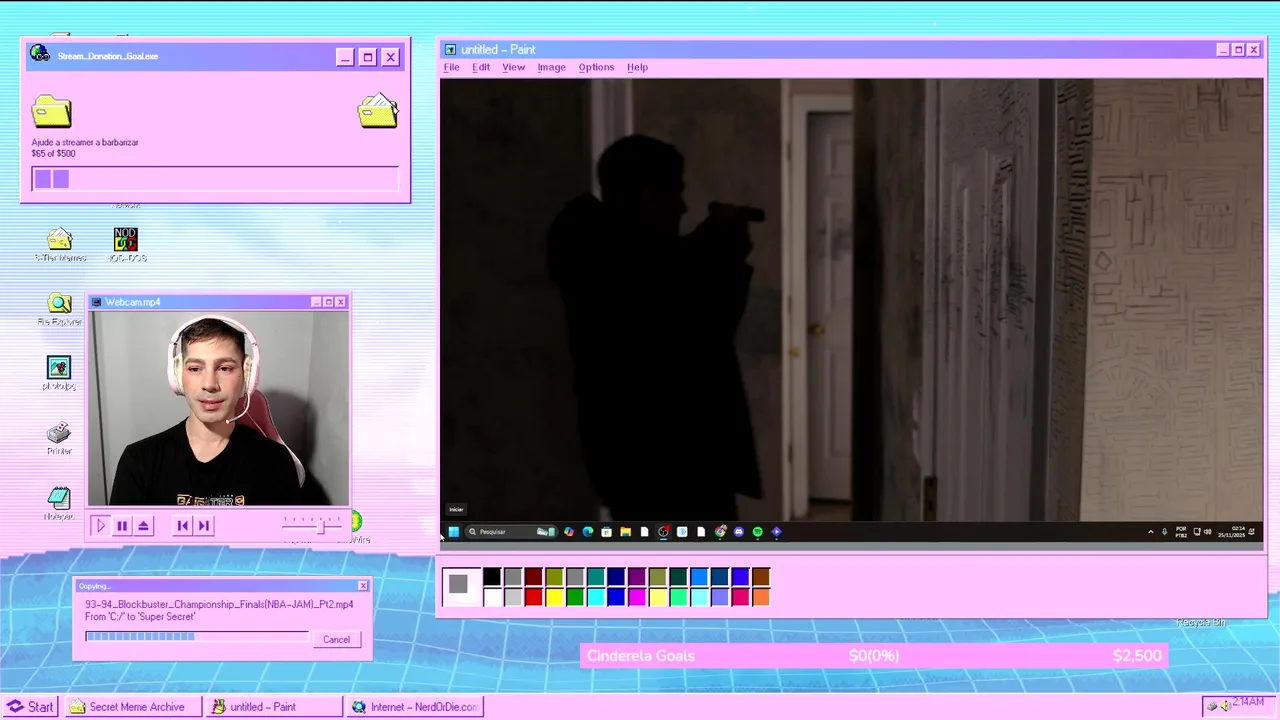
Task: Open Google Chrome in captured Windows taskbar
Action: [x=720, y=532]
